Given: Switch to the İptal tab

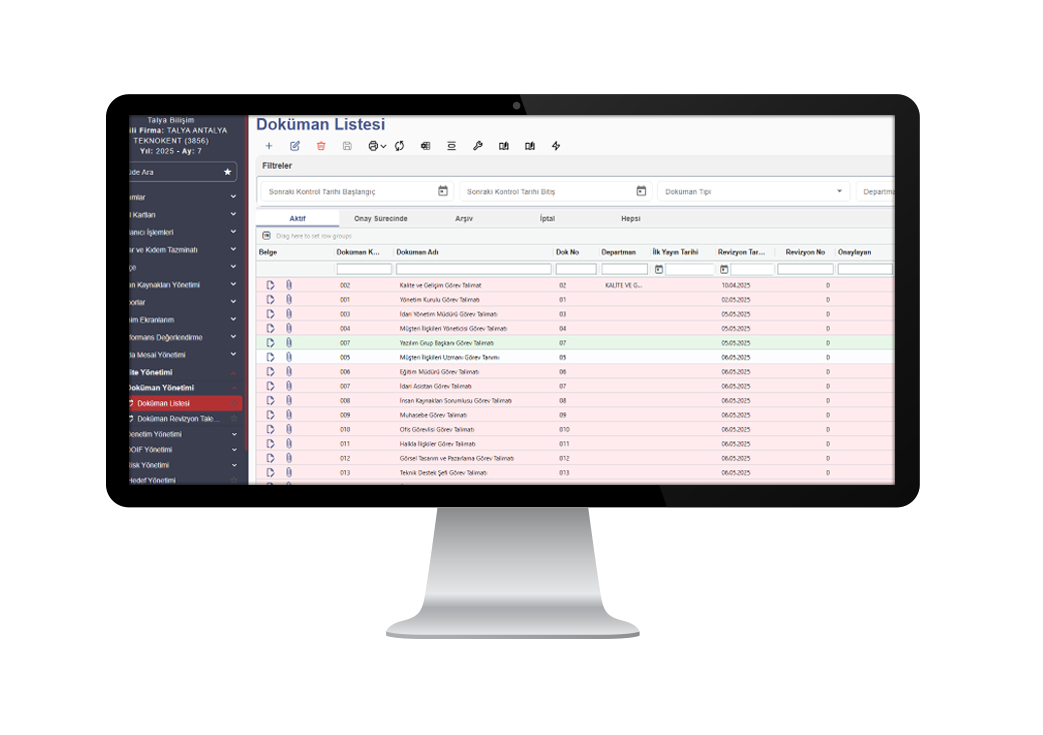Looking at the screenshot, I should [x=547, y=218].
